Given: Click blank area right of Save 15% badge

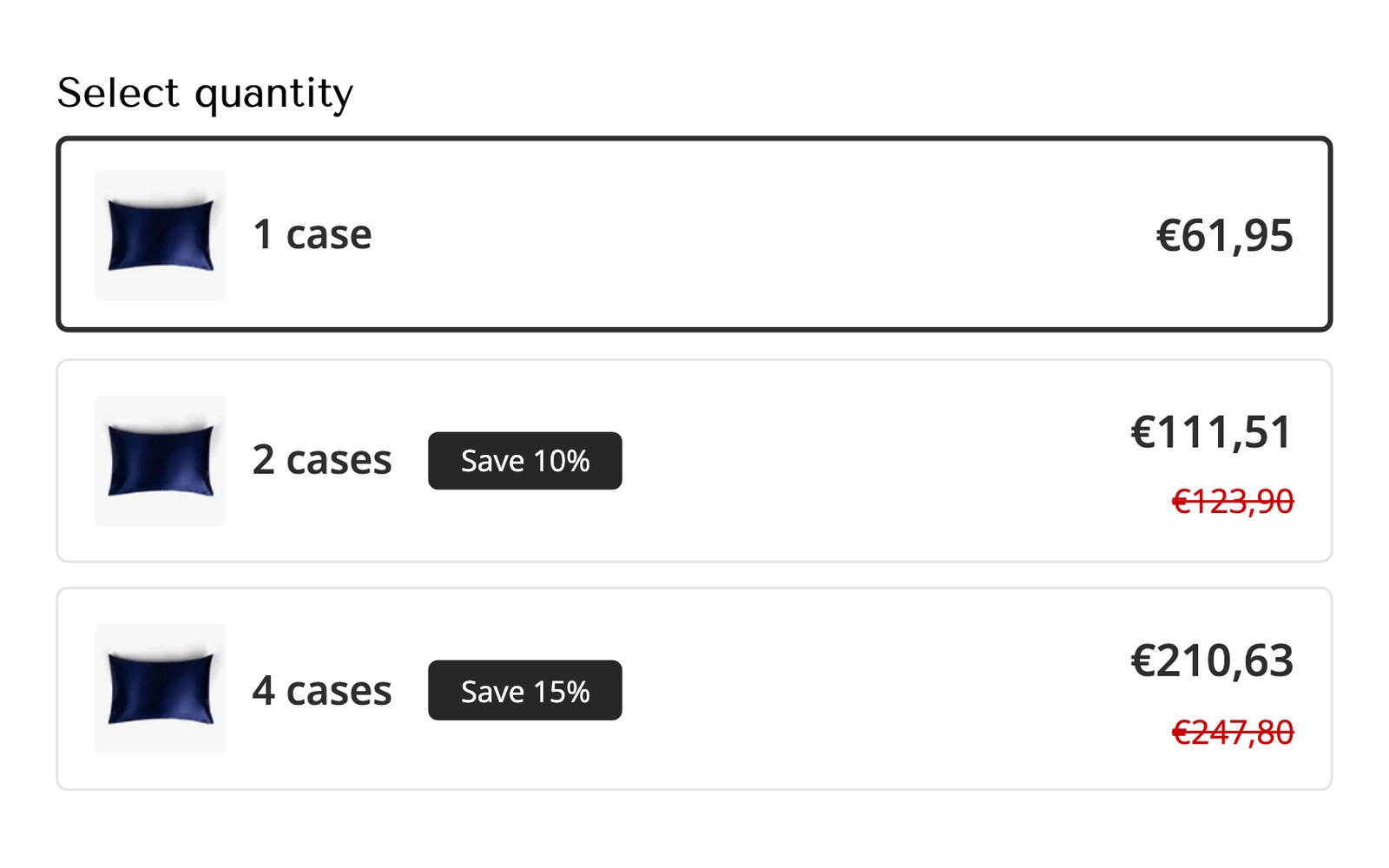Looking at the screenshot, I should tap(868, 690).
